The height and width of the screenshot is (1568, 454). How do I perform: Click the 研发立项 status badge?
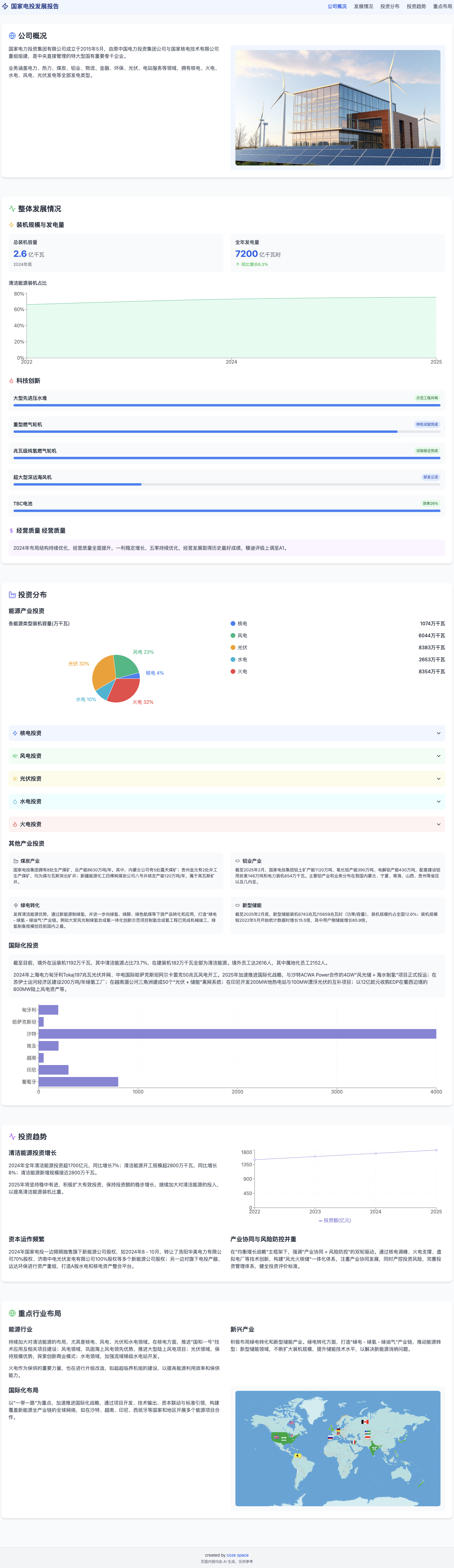[430, 477]
